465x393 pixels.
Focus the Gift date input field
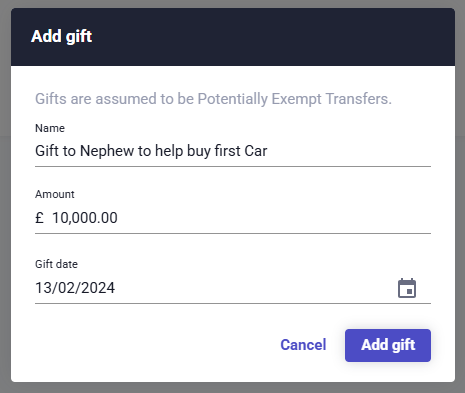tap(213, 288)
